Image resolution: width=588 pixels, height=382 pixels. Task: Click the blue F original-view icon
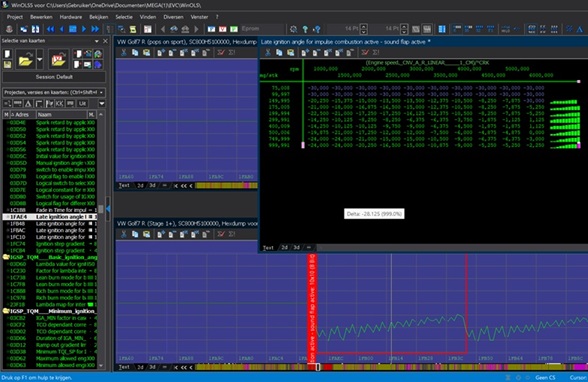(x=212, y=29)
